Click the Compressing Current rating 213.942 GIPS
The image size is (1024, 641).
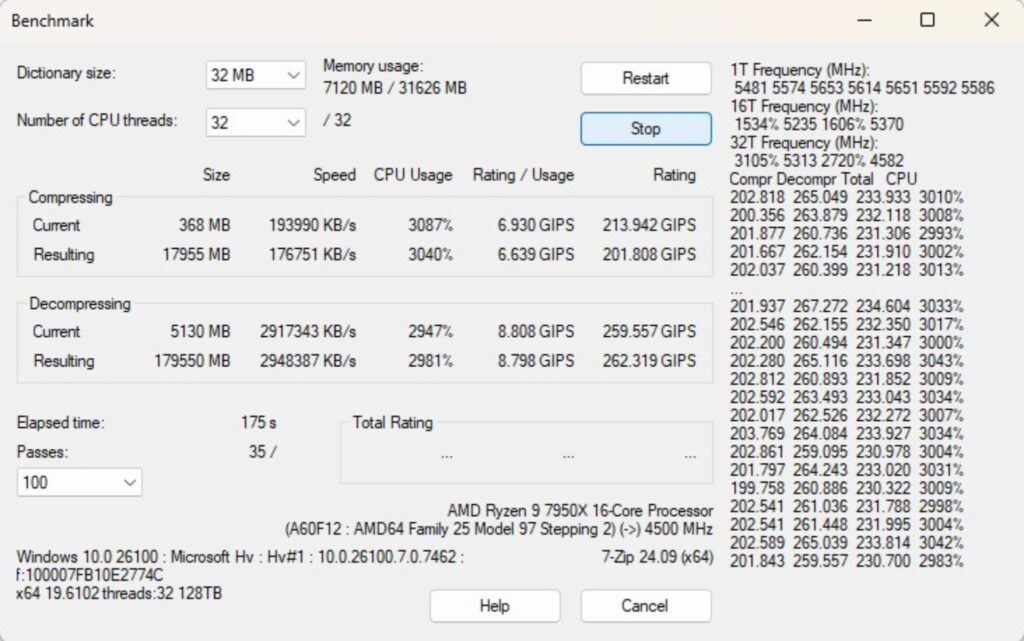(x=649, y=225)
